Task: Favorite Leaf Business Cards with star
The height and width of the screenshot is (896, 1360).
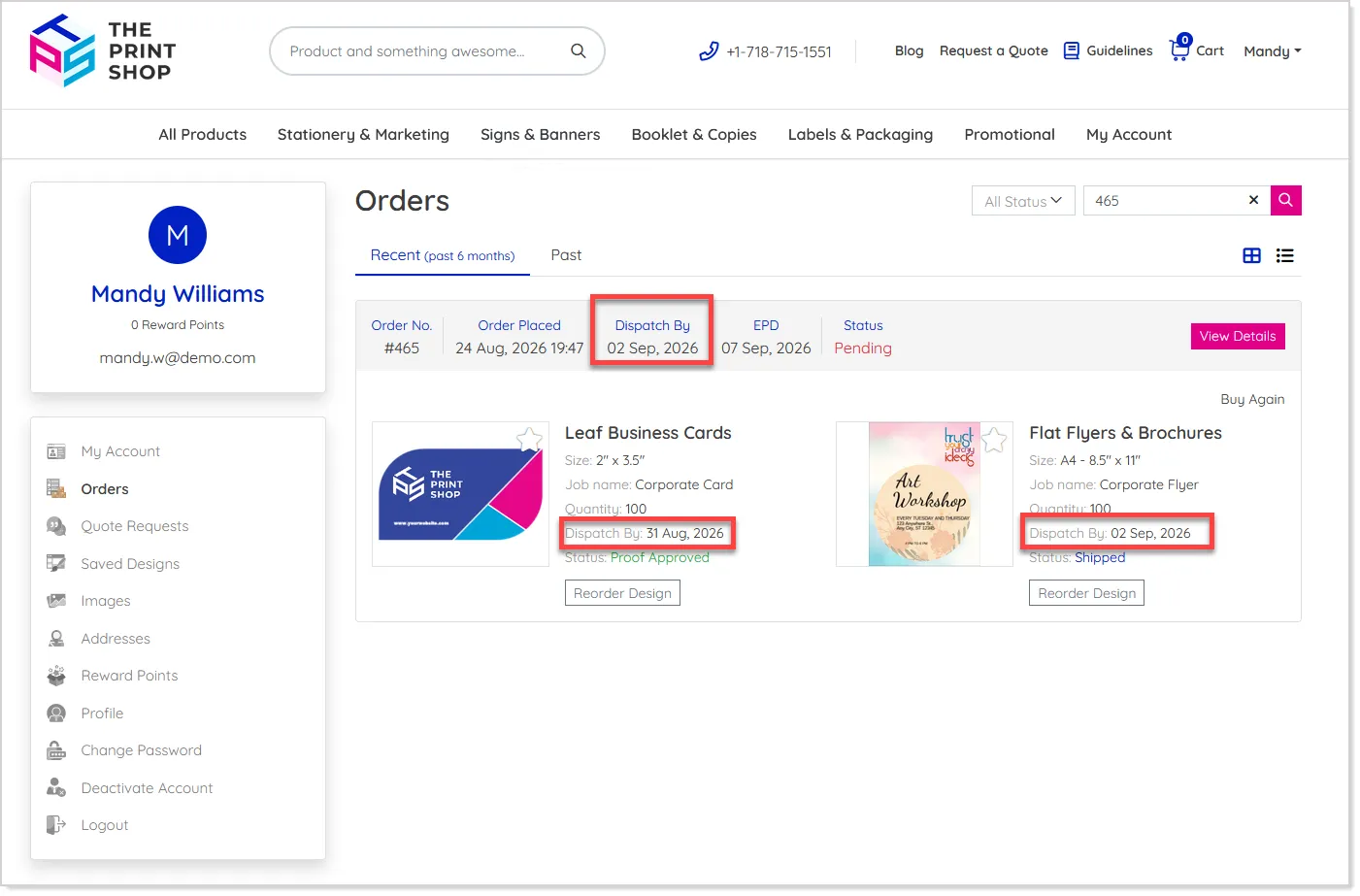Action: [x=529, y=440]
